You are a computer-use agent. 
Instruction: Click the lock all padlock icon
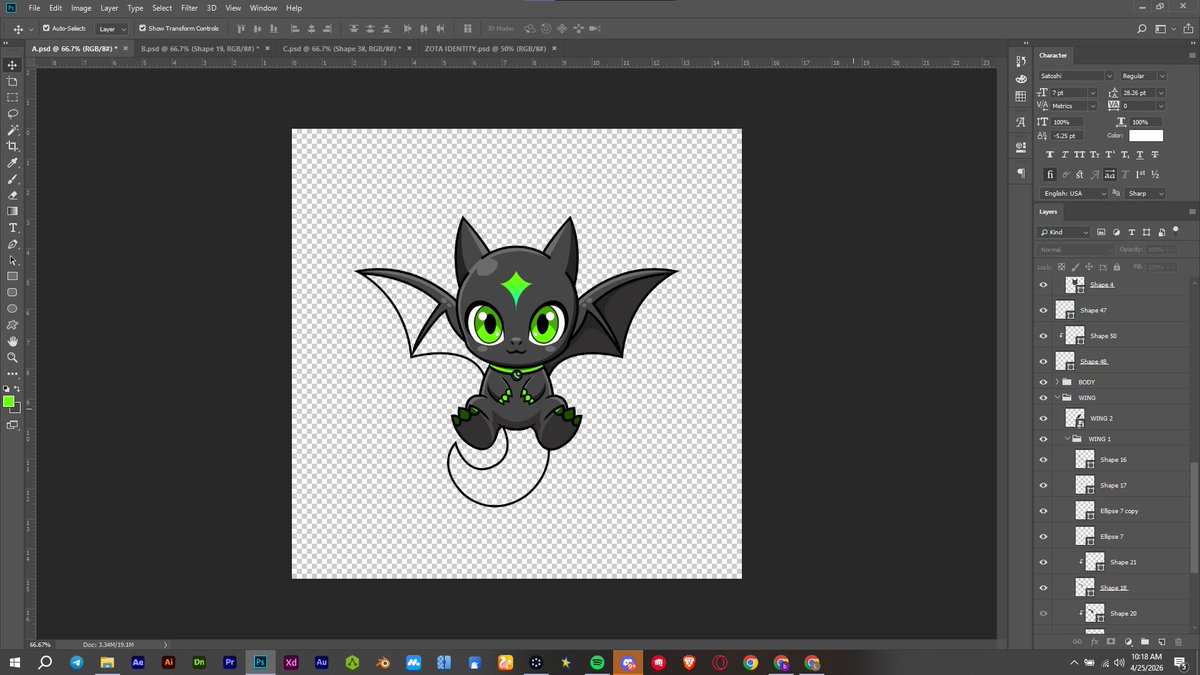click(1116, 267)
